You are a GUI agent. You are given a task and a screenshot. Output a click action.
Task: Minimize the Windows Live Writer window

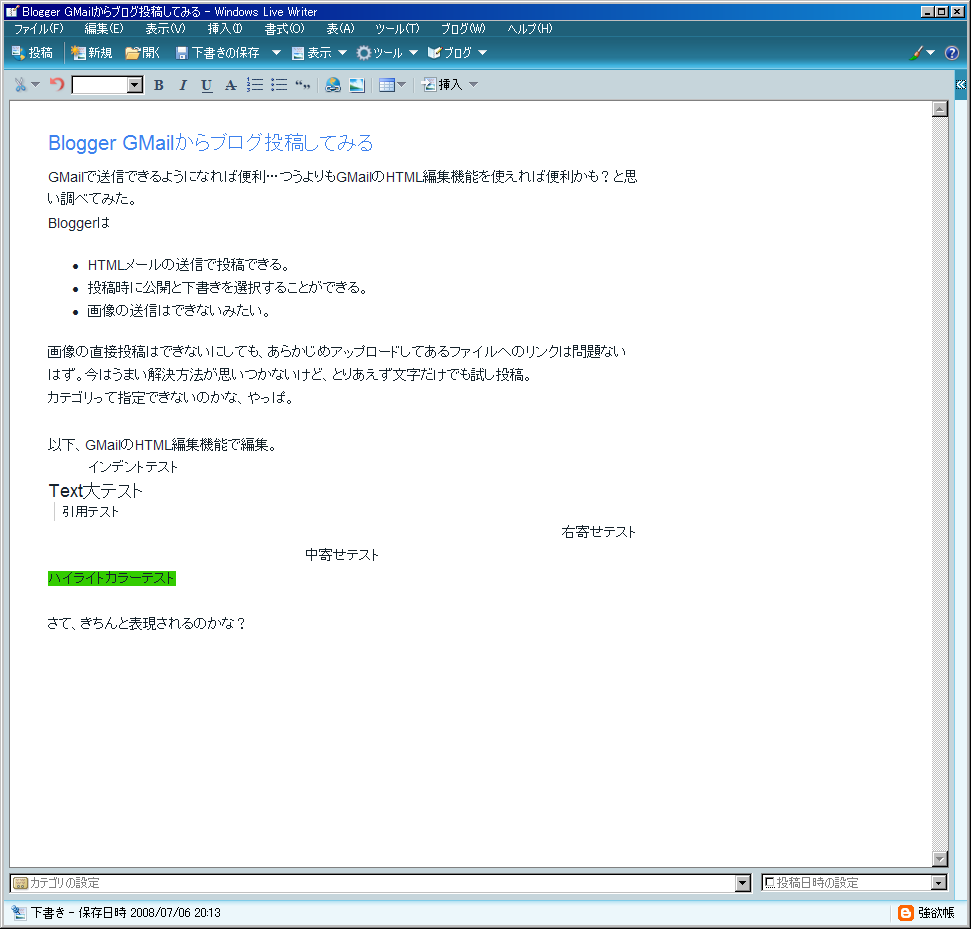[x=928, y=11]
